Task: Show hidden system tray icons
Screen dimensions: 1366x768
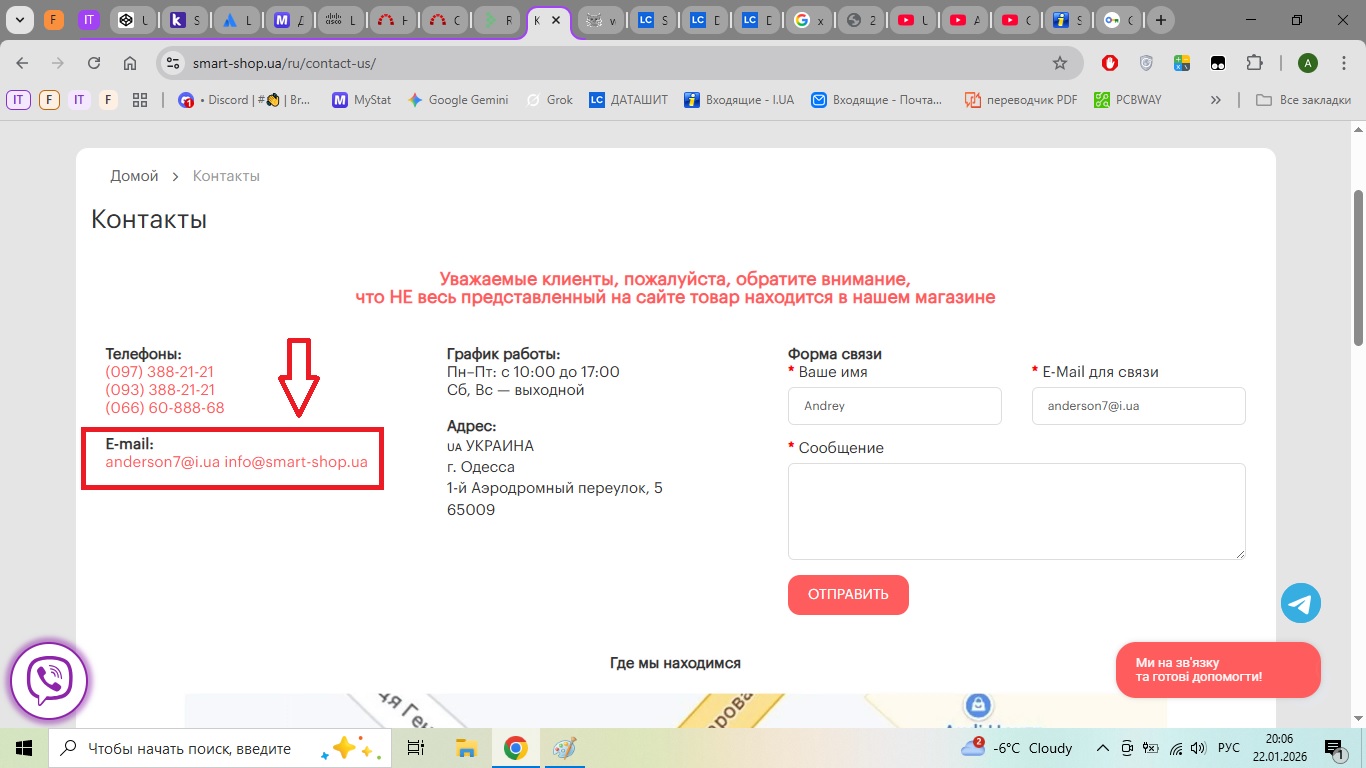Action: point(1103,748)
